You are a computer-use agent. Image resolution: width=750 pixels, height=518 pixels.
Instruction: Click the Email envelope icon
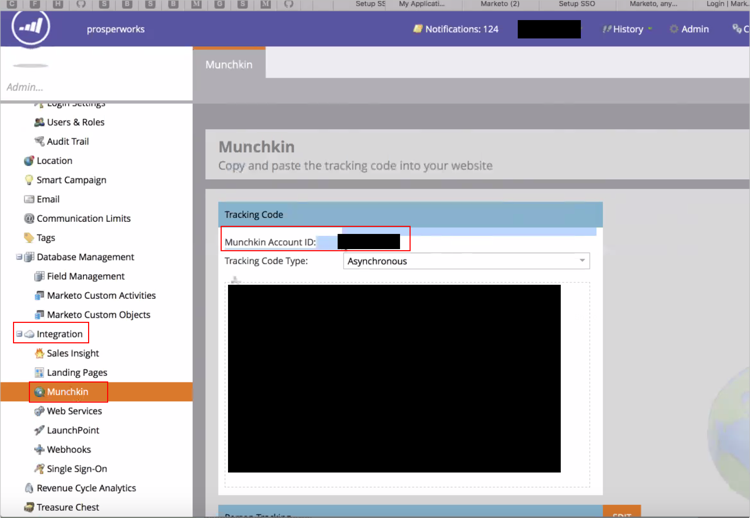(29, 199)
